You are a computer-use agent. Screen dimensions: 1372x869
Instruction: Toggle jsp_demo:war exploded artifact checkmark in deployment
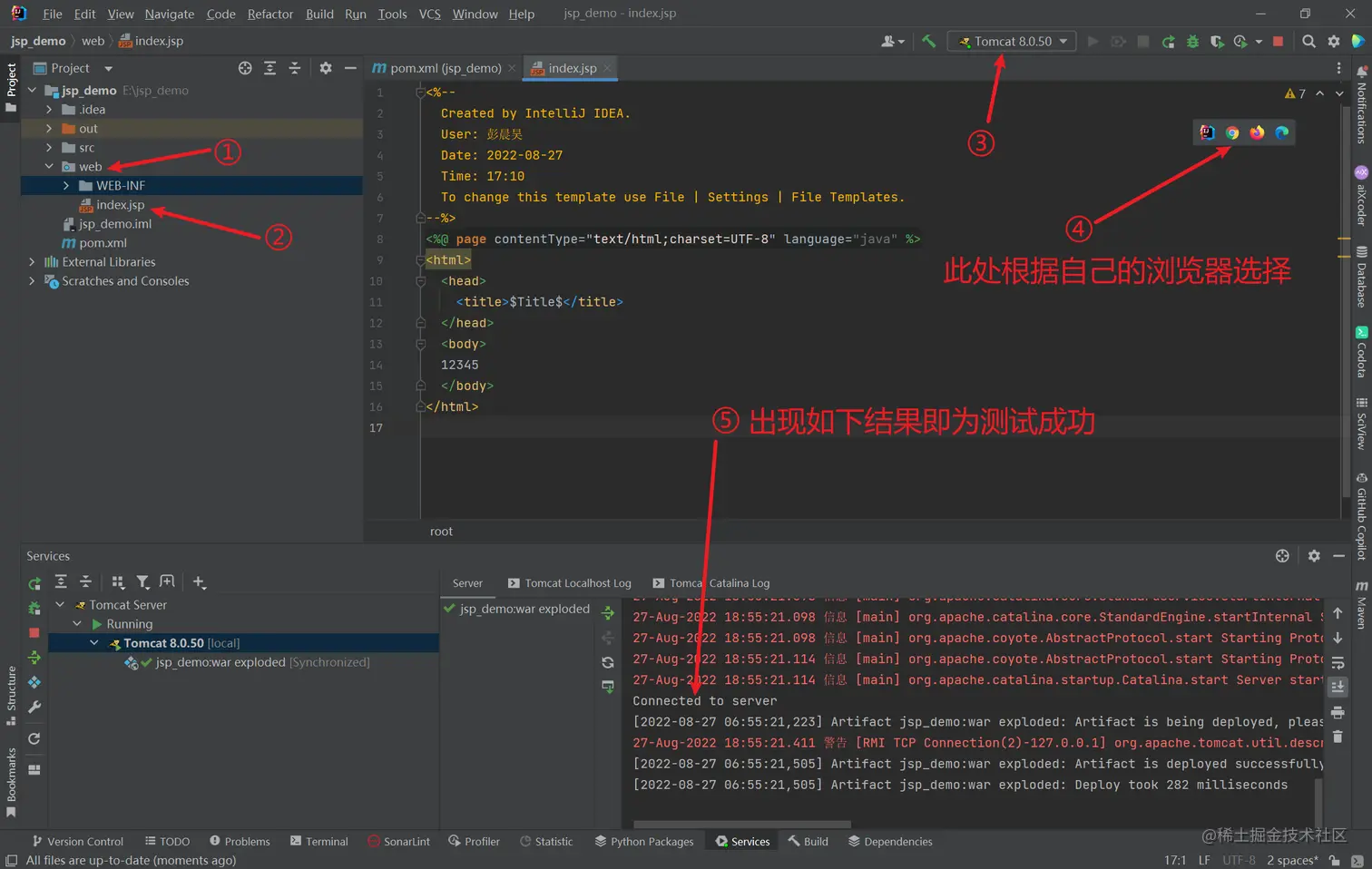tap(449, 609)
